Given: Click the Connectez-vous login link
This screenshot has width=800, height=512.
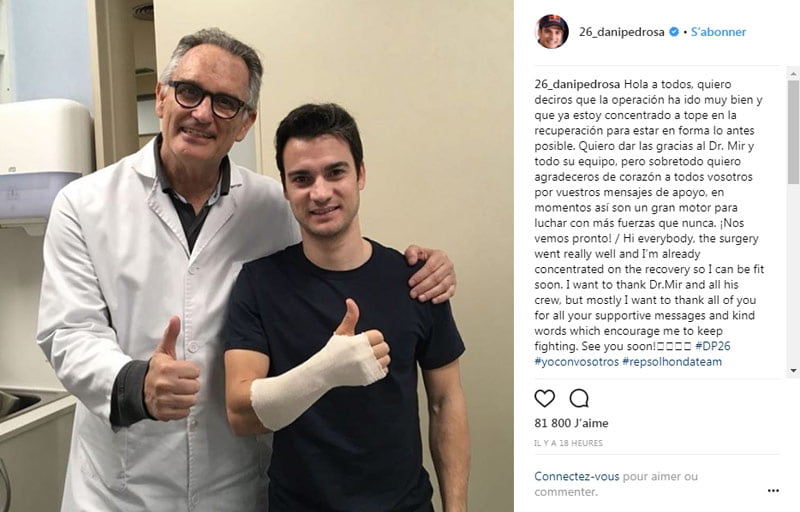Looking at the screenshot, I should [x=577, y=476].
